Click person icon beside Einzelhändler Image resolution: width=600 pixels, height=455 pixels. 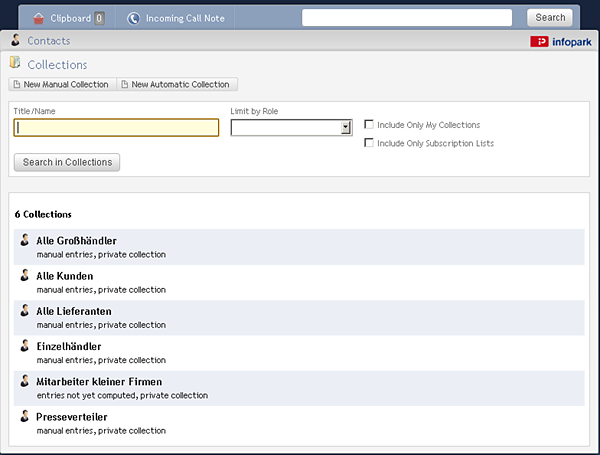coord(24,346)
